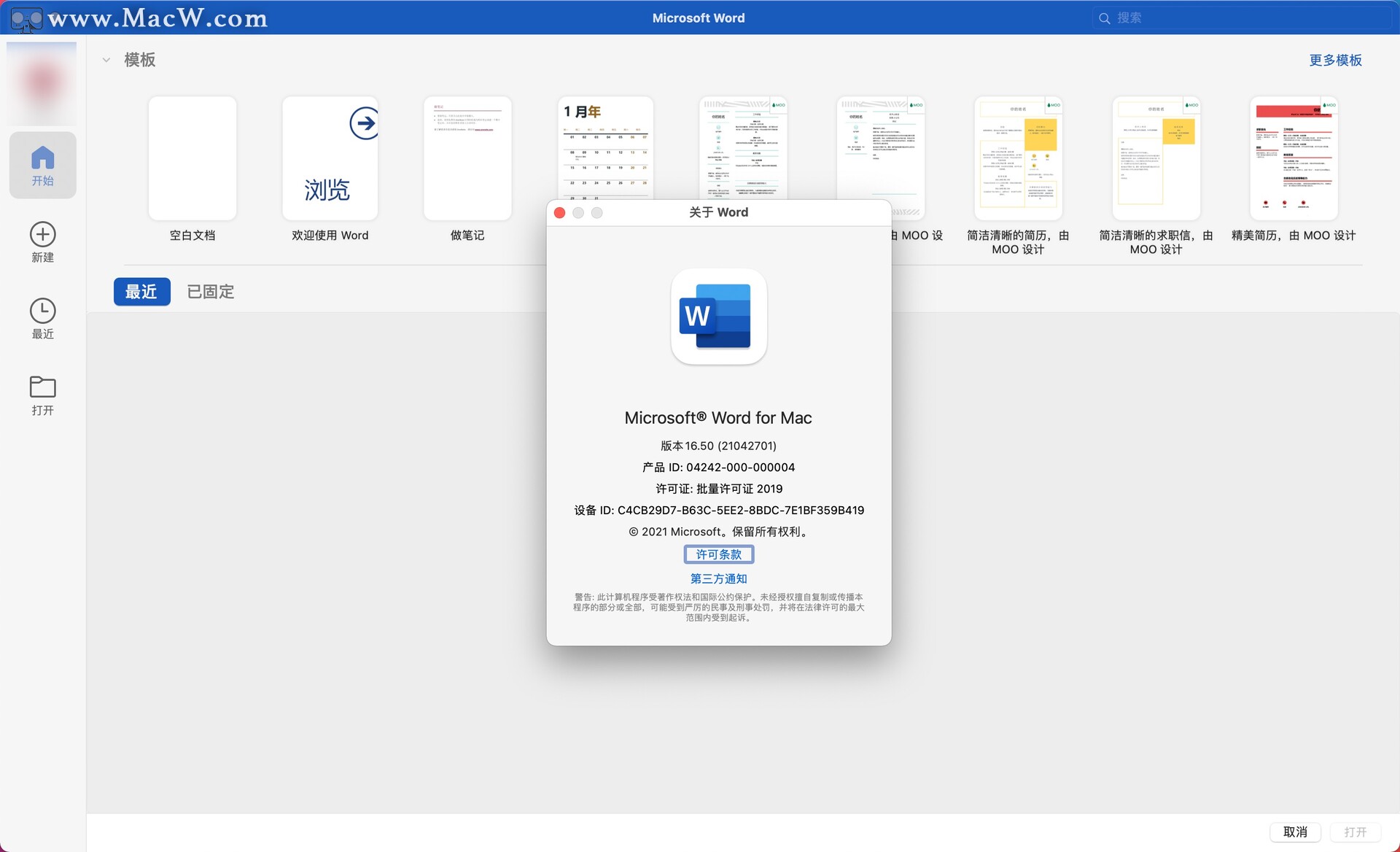
Task: Click the version text 版本 16.50 (21042701)
Action: point(719,446)
